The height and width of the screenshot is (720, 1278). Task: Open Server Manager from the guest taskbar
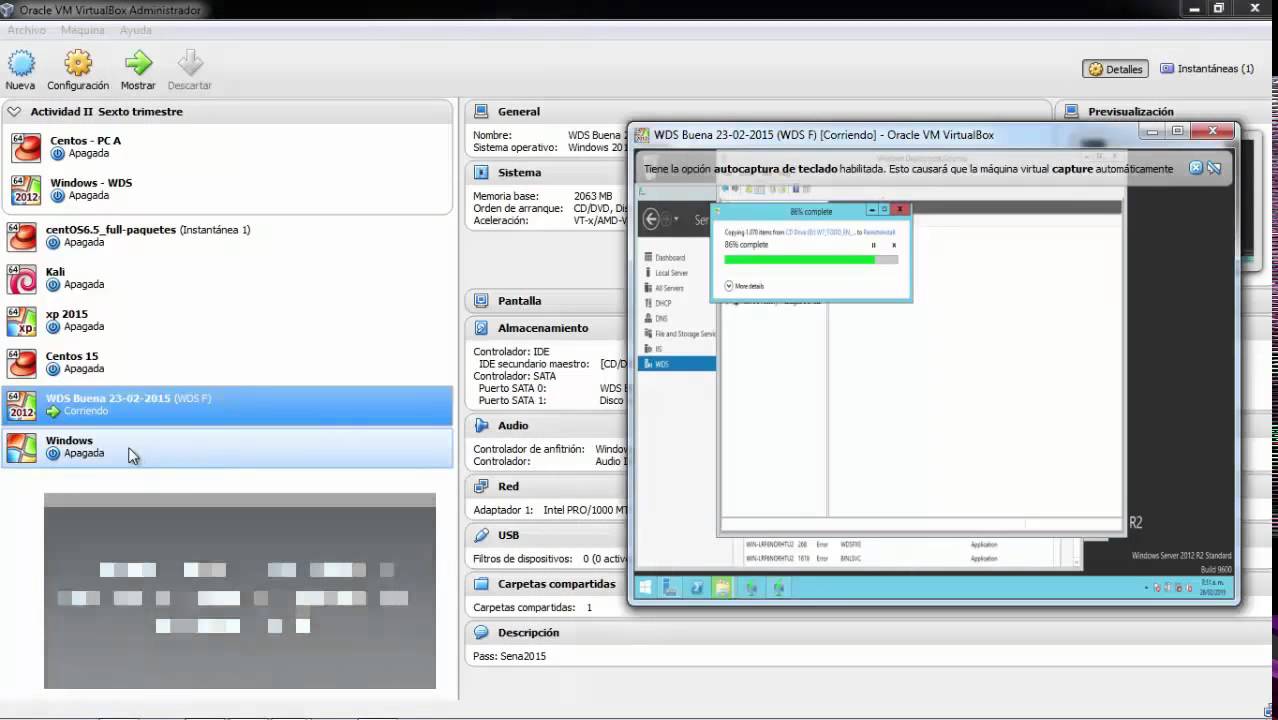coord(670,588)
